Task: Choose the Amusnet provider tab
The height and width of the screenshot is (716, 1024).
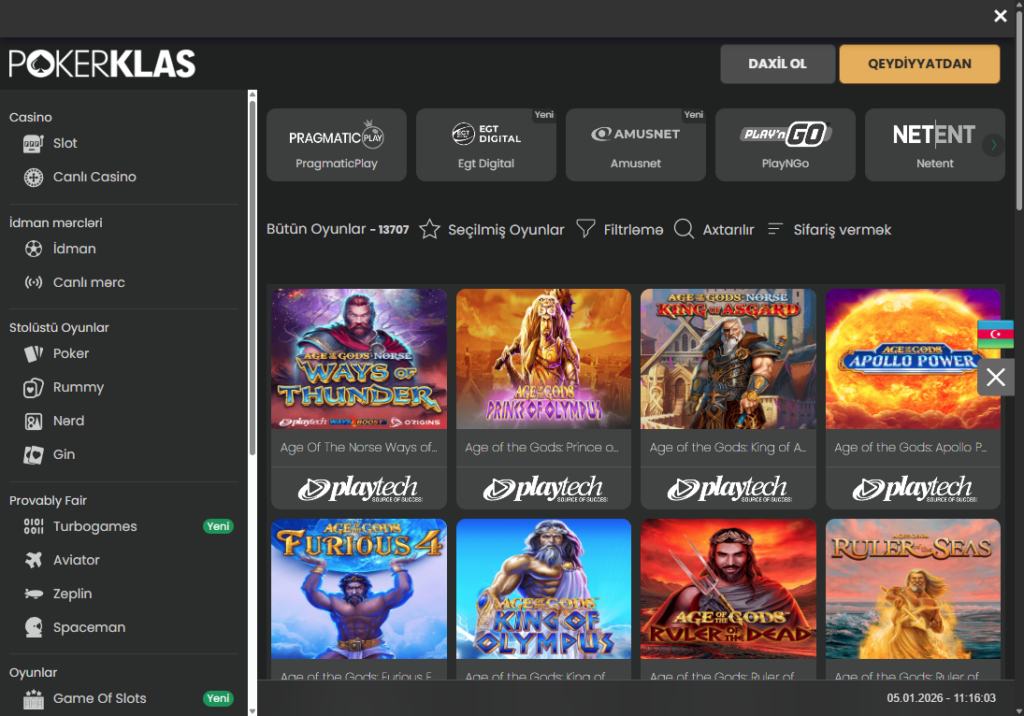Action: (x=636, y=145)
